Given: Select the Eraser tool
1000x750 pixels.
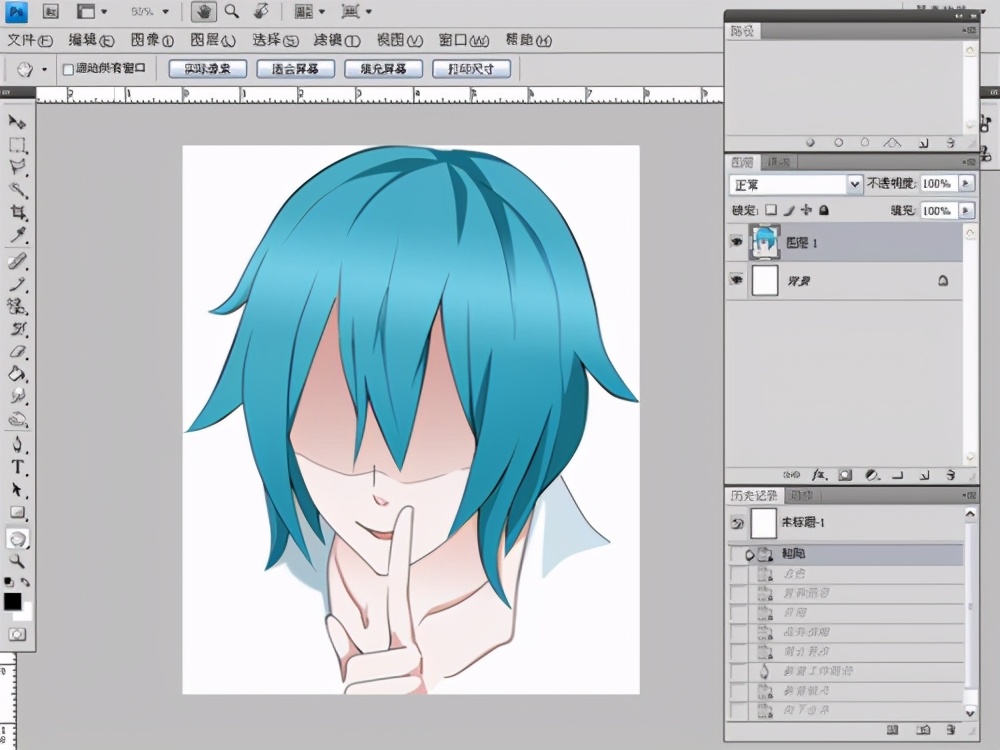Looking at the screenshot, I should coord(17,352).
